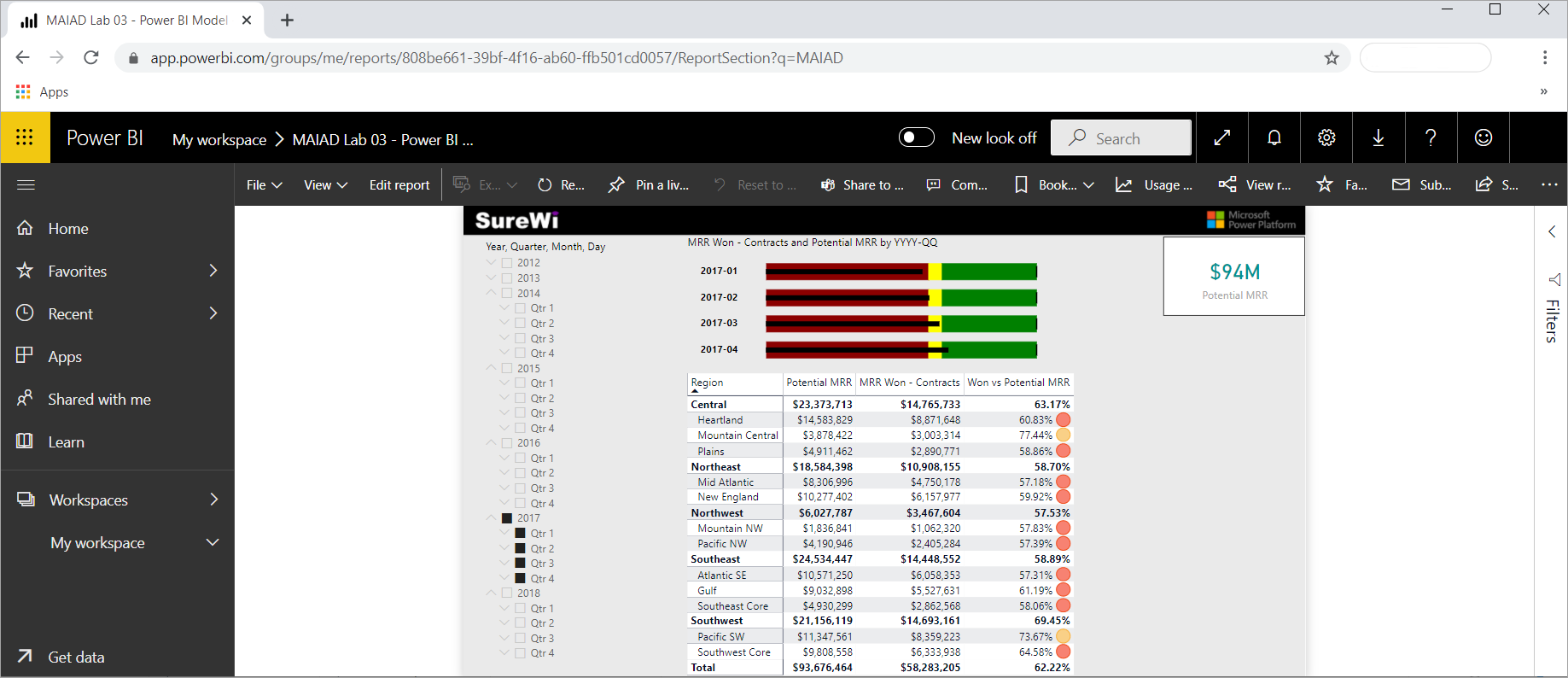Uncheck 2017 Qtr 1 checkbox
This screenshot has height=678, width=1568.
click(521, 533)
